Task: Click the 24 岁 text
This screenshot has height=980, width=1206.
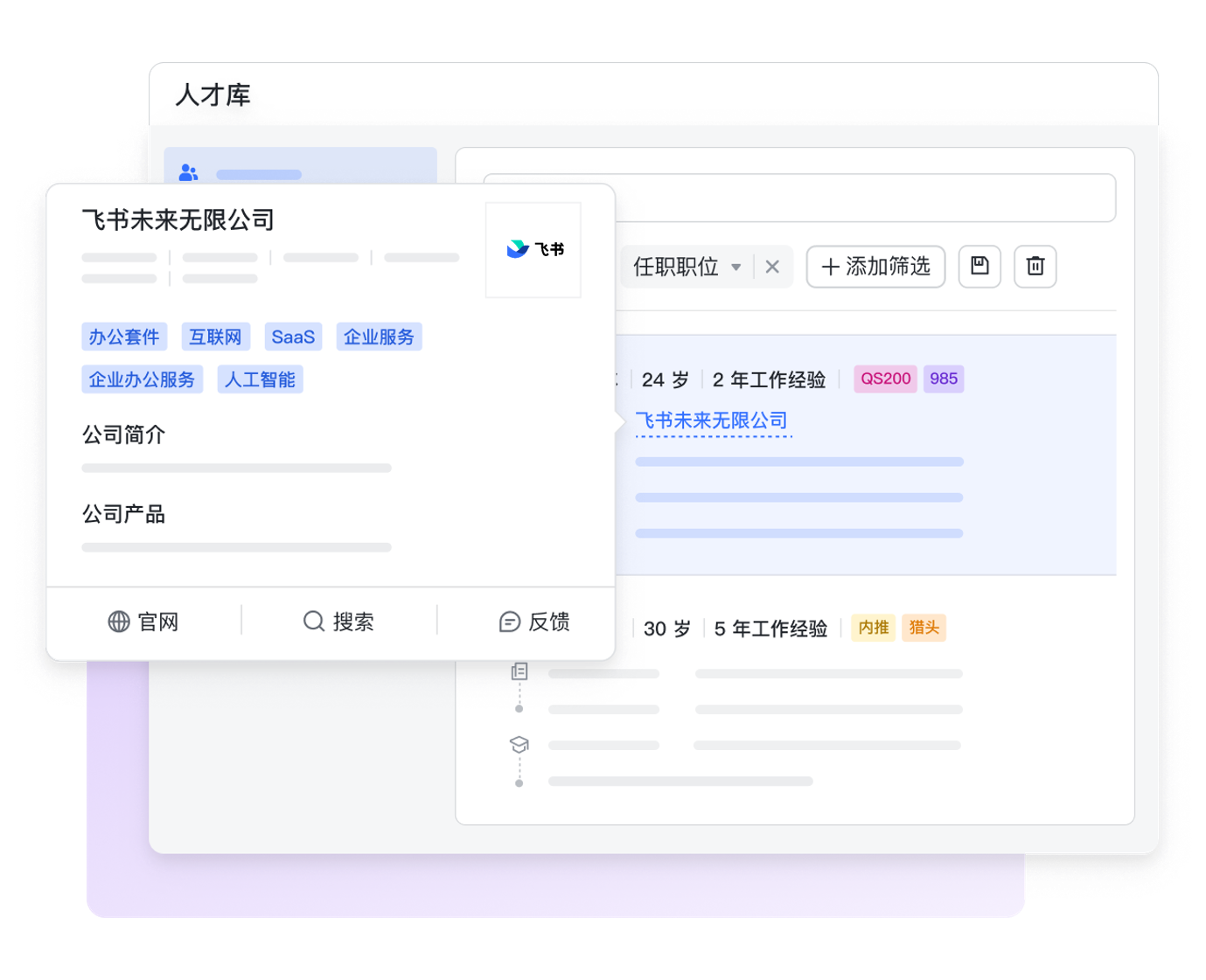Action: pos(666,379)
